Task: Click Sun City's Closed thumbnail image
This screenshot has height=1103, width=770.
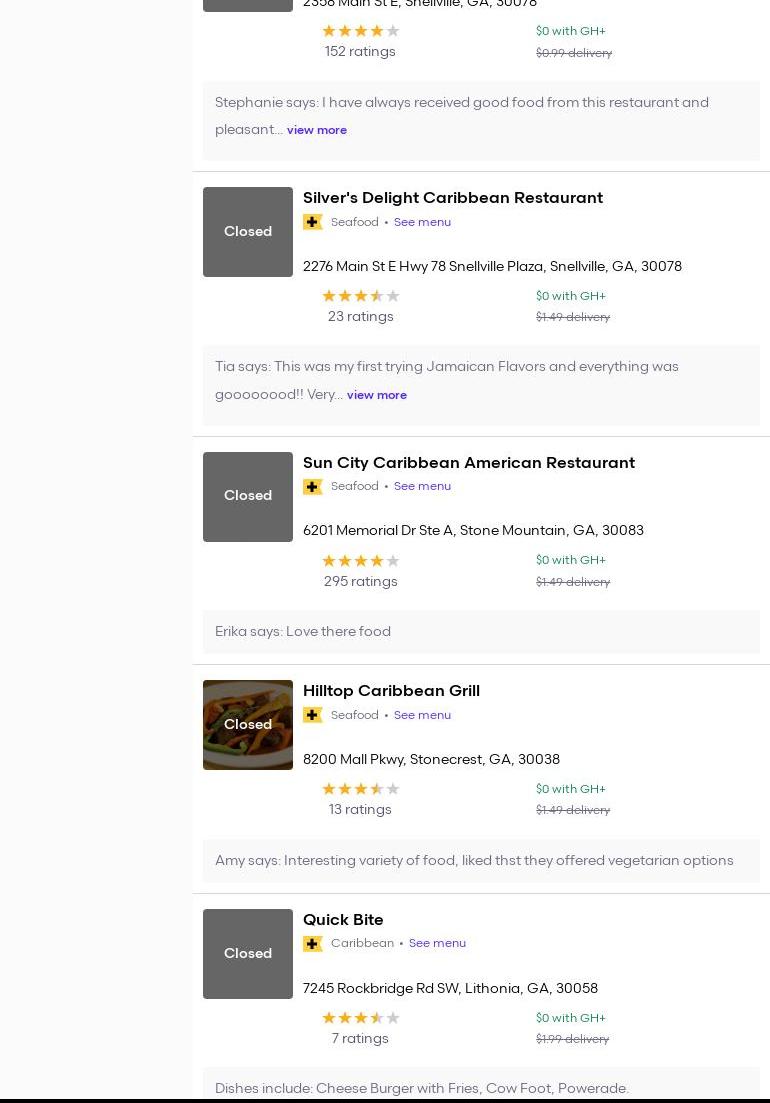Action: [248, 497]
